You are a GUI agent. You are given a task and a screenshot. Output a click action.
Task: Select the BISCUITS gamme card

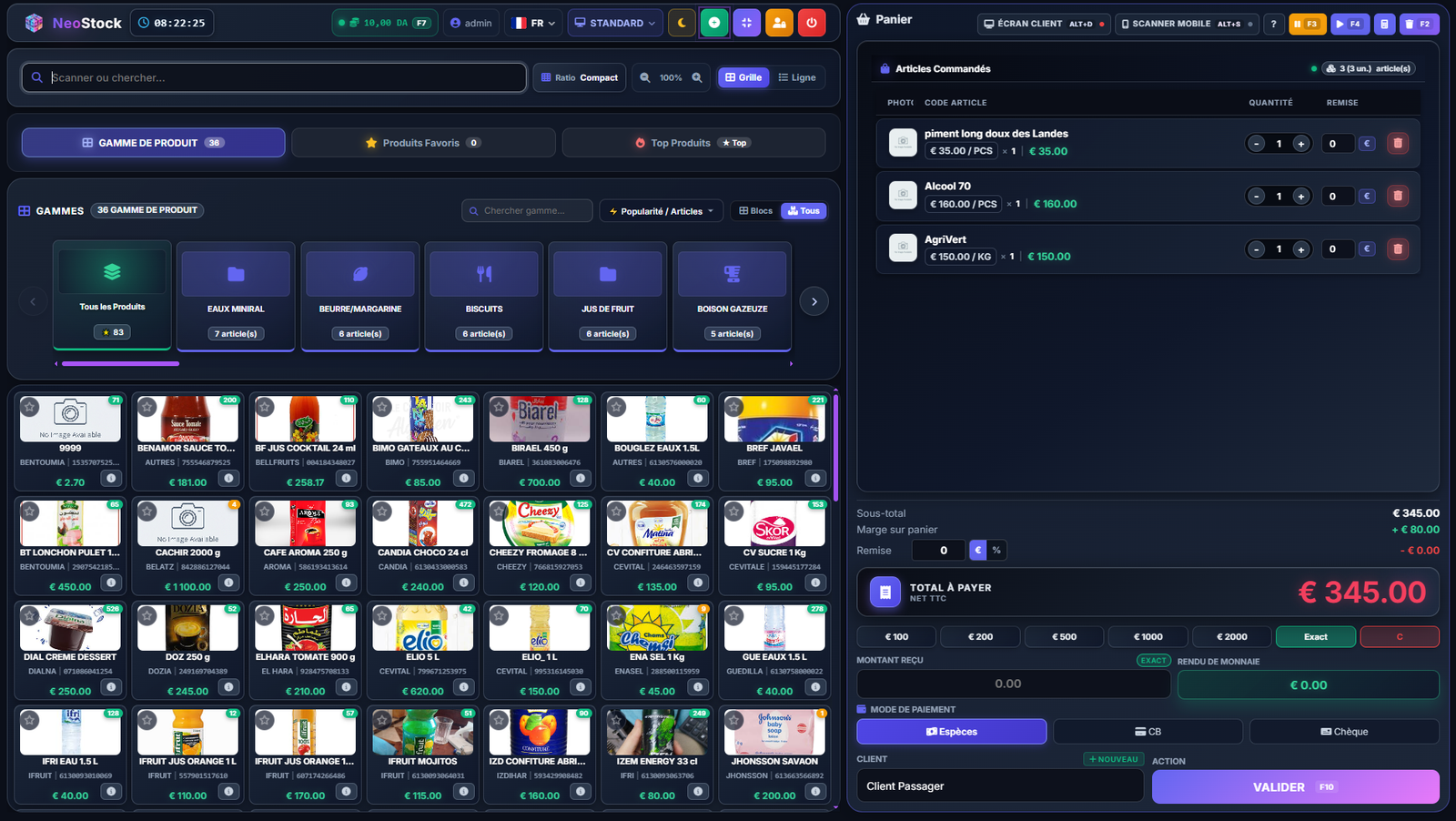(x=484, y=296)
